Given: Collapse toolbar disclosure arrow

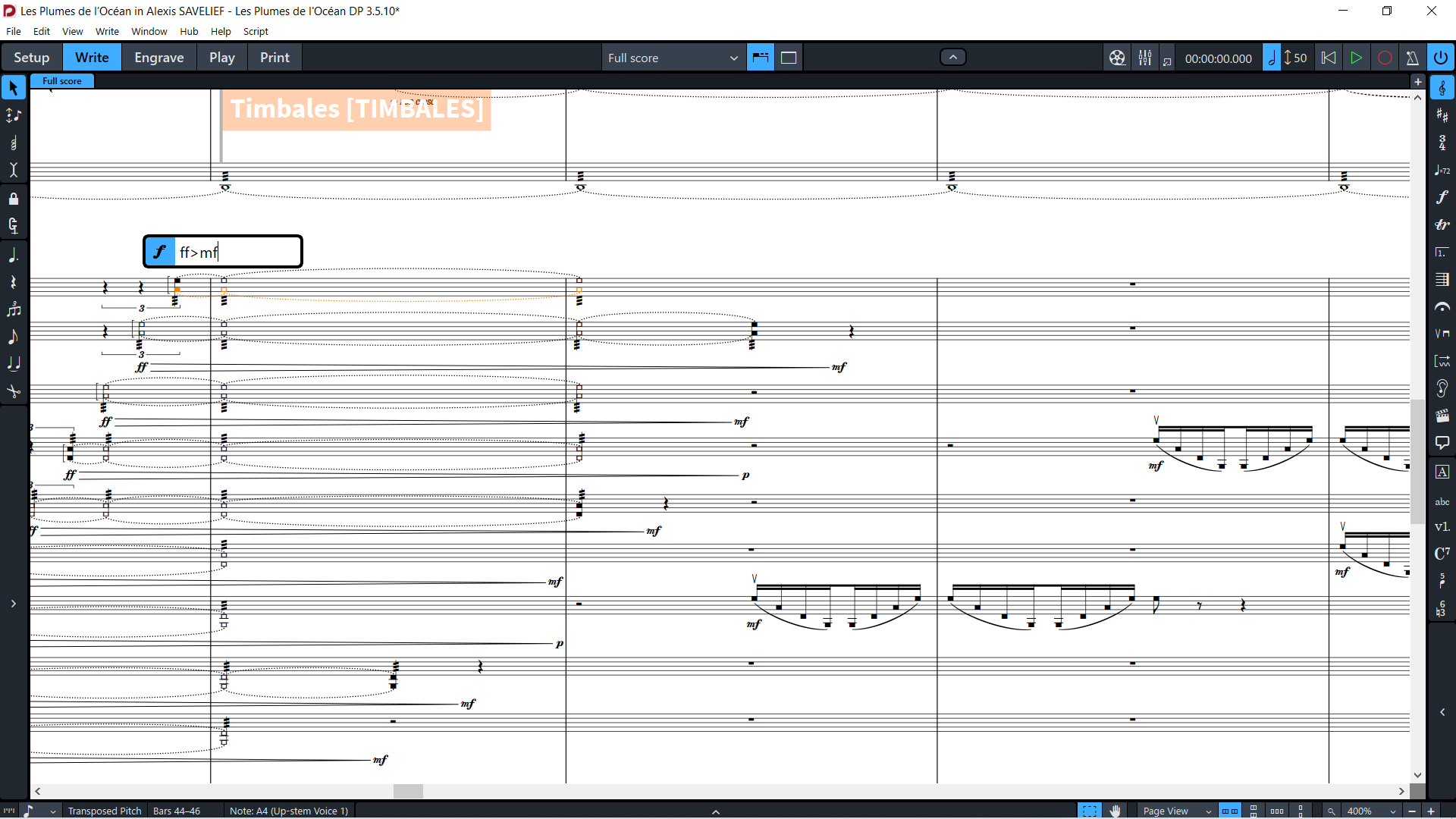Looking at the screenshot, I should pos(953,57).
